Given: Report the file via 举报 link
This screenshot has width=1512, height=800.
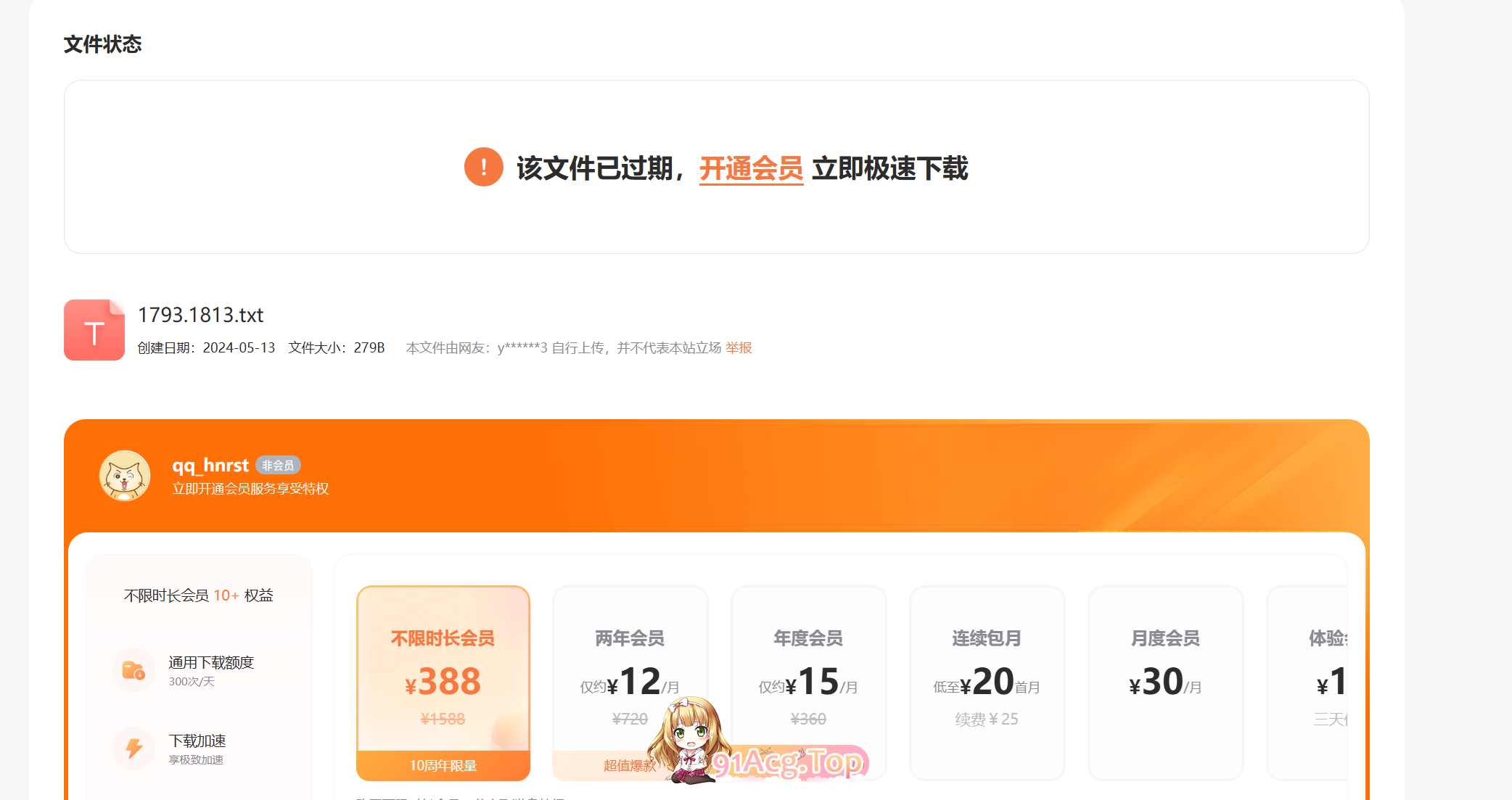Looking at the screenshot, I should click(x=739, y=348).
